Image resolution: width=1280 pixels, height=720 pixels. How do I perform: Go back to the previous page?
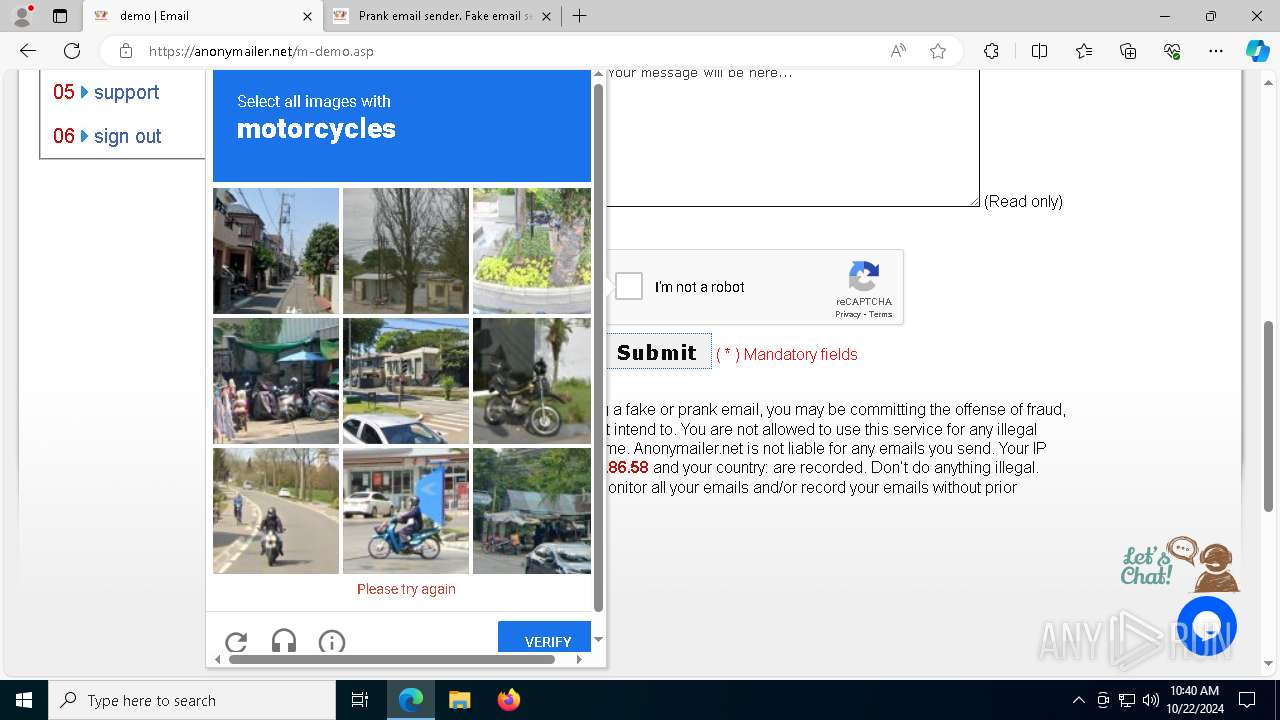point(28,51)
